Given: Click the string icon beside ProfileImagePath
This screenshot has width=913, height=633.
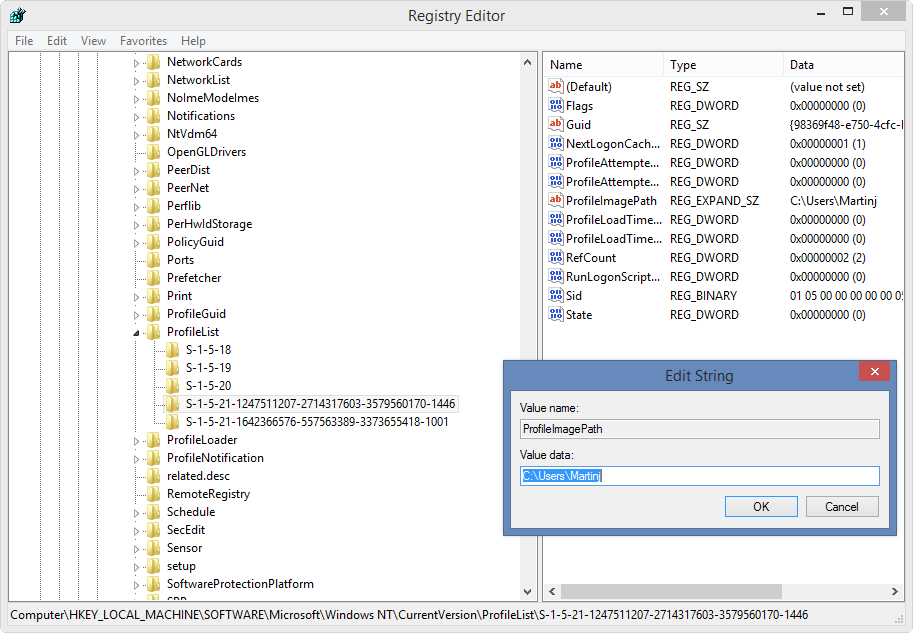Looking at the screenshot, I should pos(556,201).
